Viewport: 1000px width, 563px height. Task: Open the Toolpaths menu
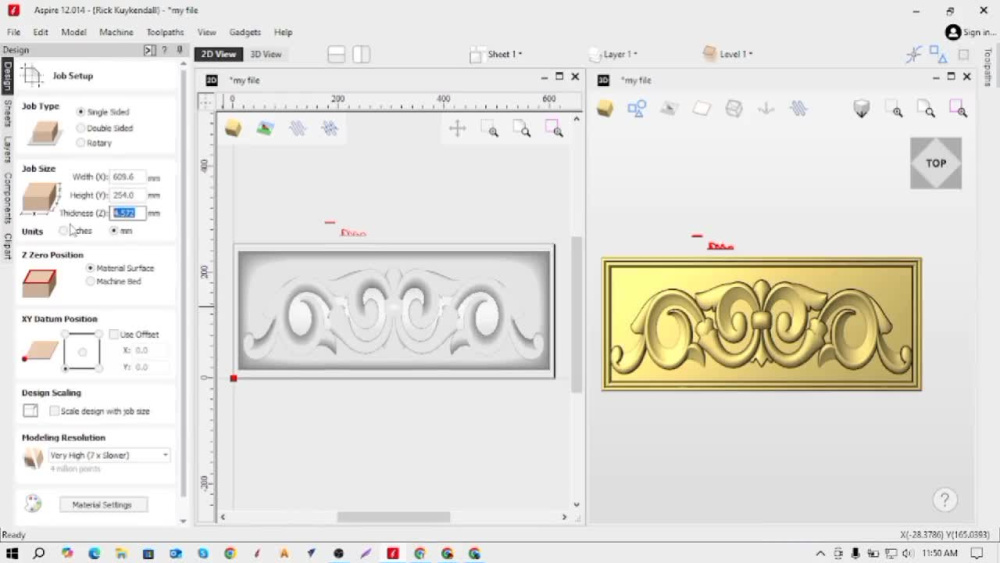point(165,32)
